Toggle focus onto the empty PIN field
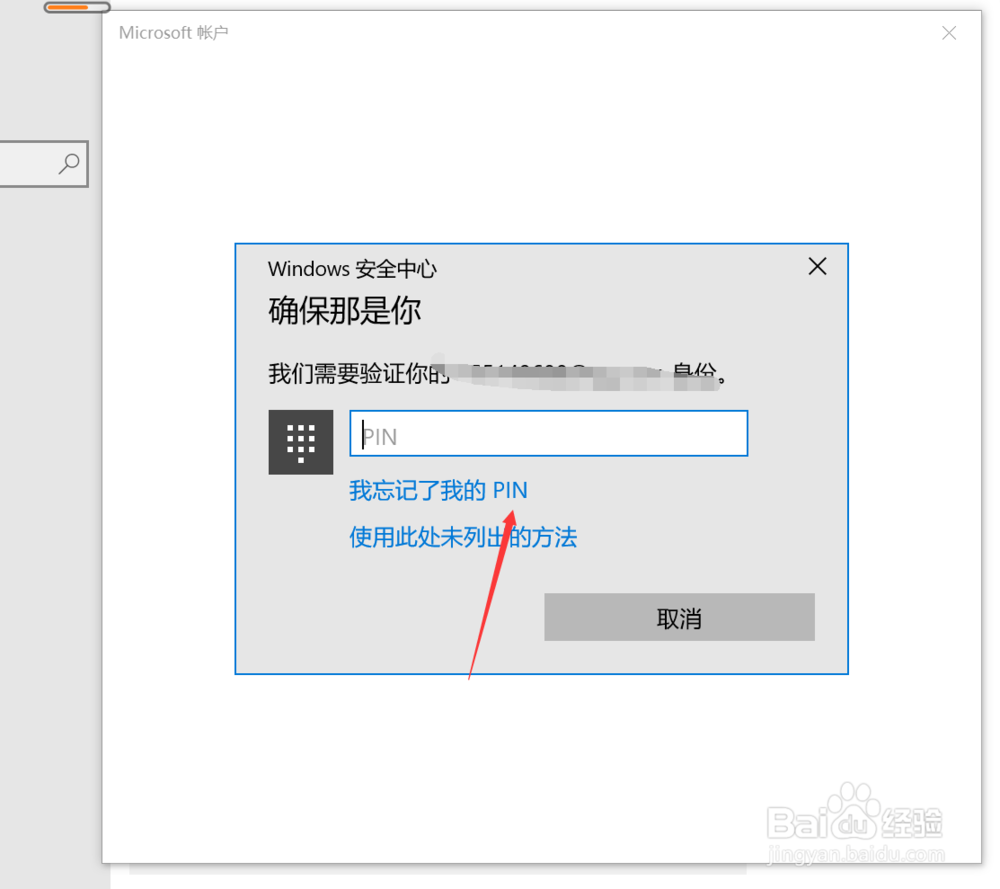Image resolution: width=1000 pixels, height=889 pixels. 548,433
